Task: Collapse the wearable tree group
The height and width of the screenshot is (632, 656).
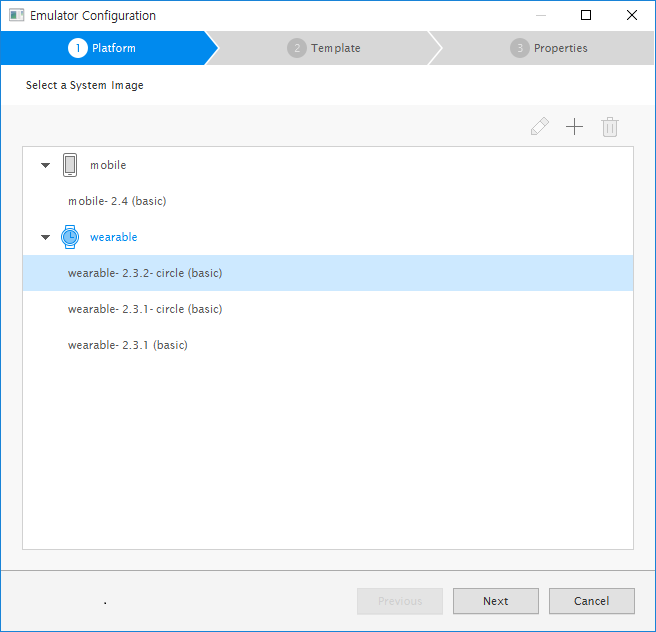Action: click(x=45, y=238)
